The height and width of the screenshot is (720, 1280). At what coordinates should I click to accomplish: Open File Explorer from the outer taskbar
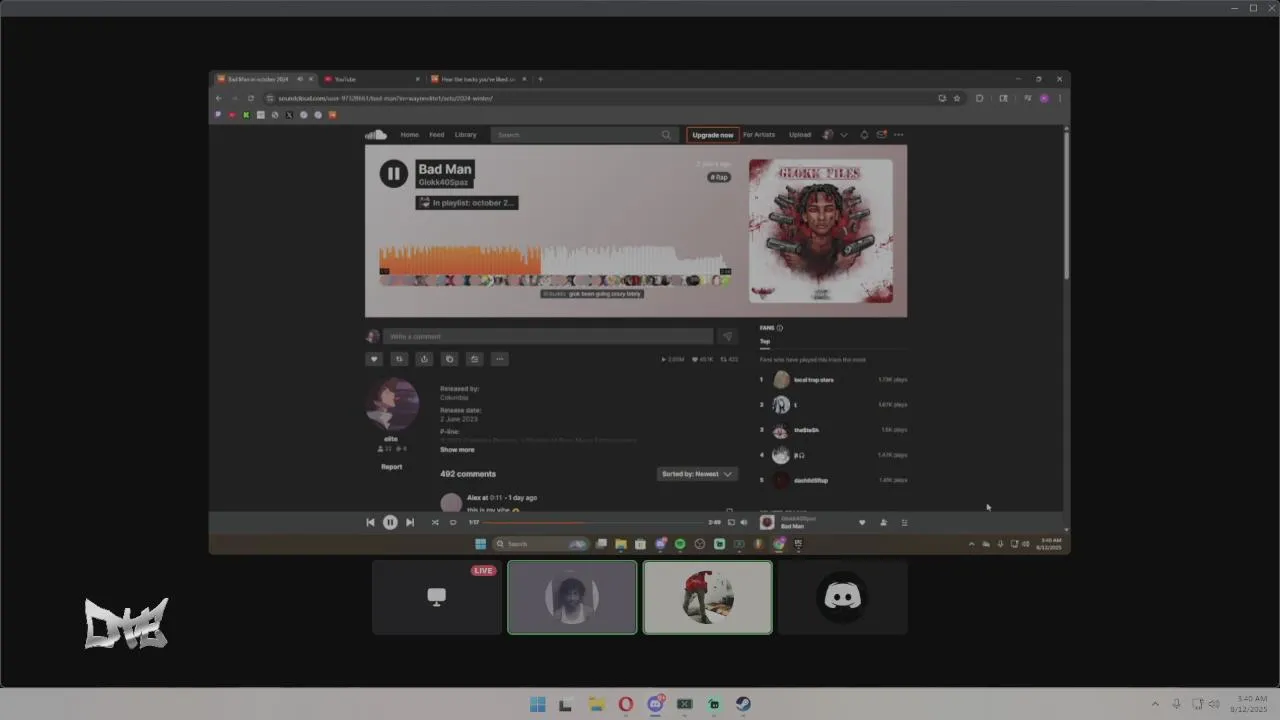[x=596, y=704]
